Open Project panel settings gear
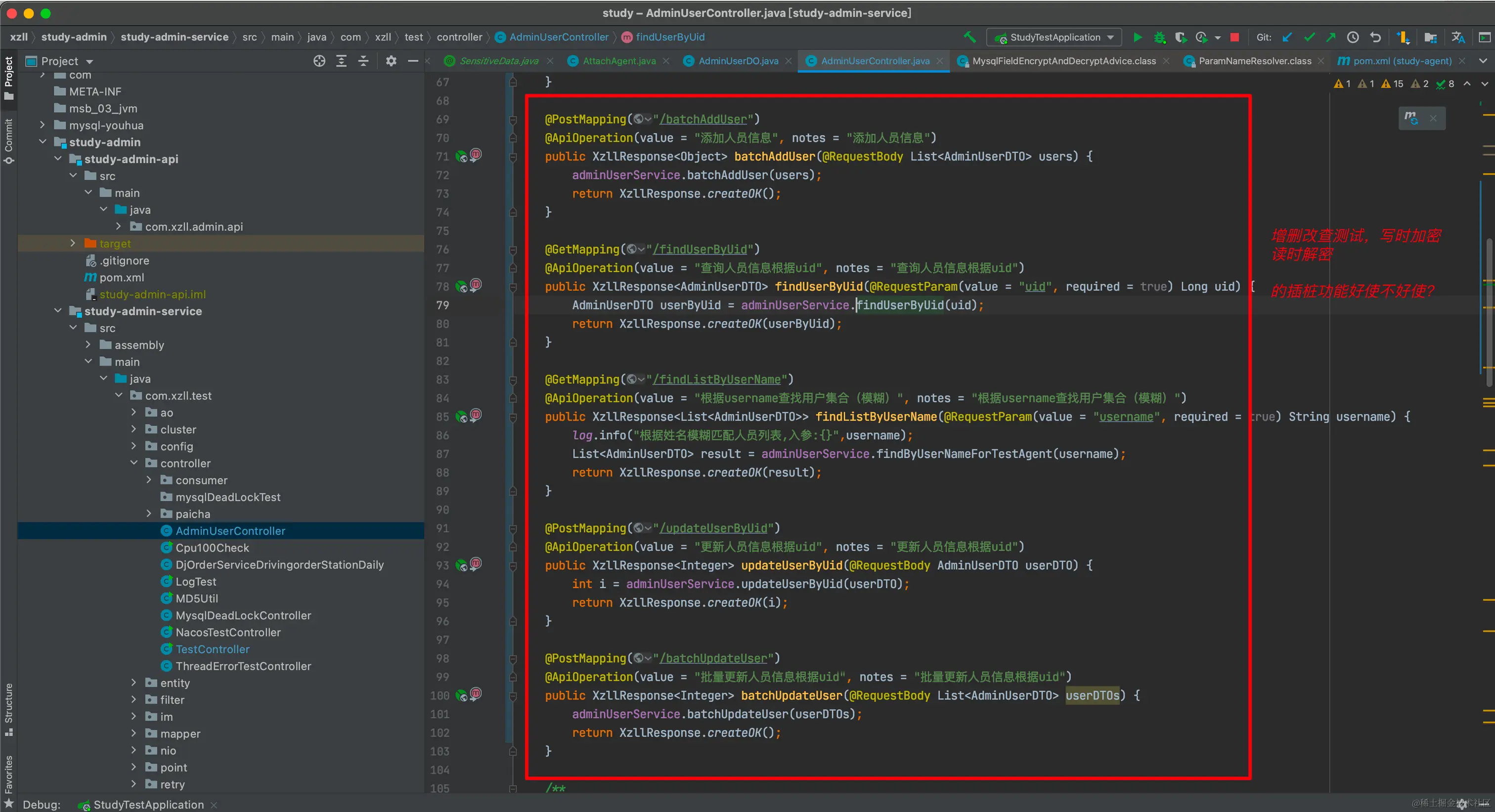The height and width of the screenshot is (812, 1495). coord(391,61)
